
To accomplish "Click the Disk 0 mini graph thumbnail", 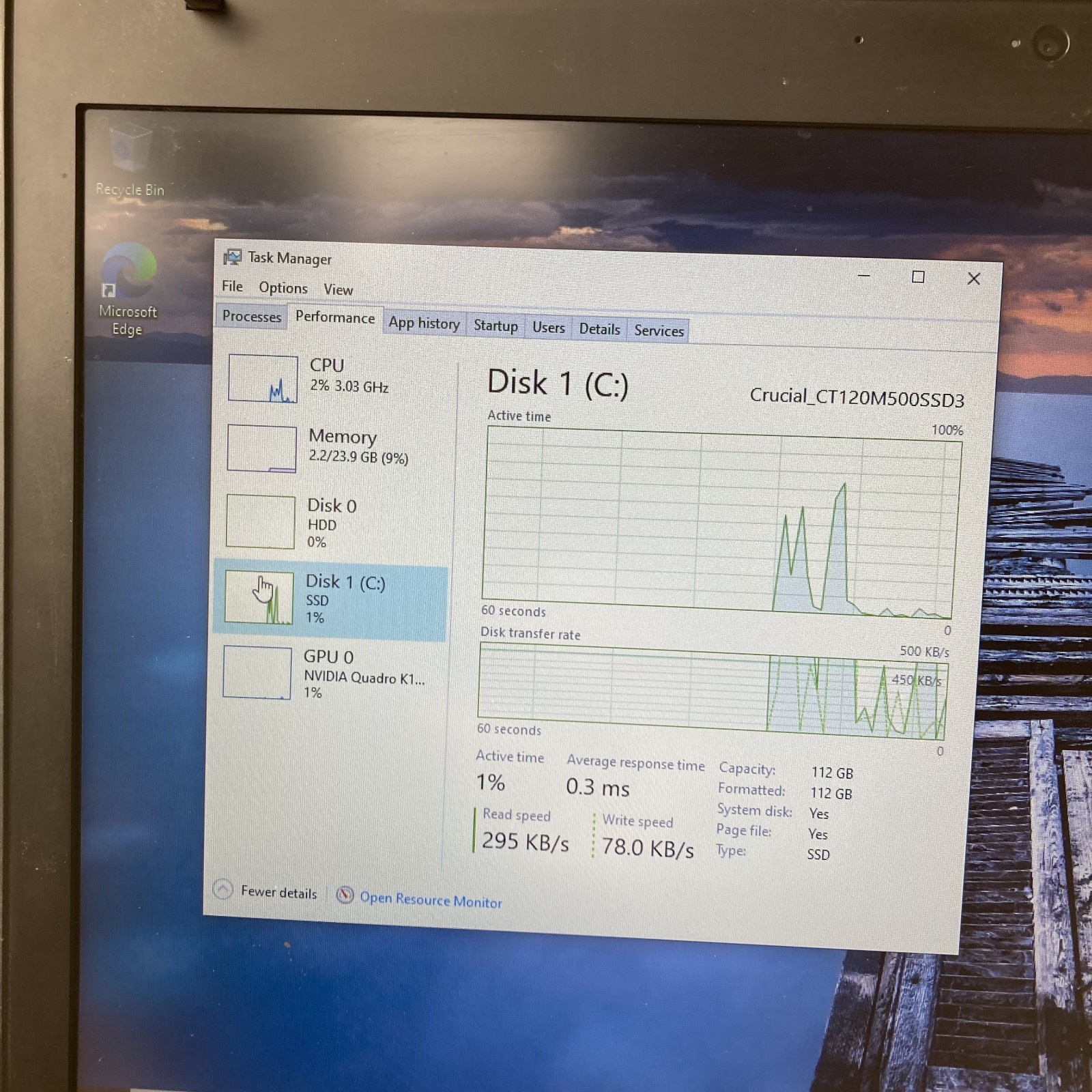I will click(261, 521).
